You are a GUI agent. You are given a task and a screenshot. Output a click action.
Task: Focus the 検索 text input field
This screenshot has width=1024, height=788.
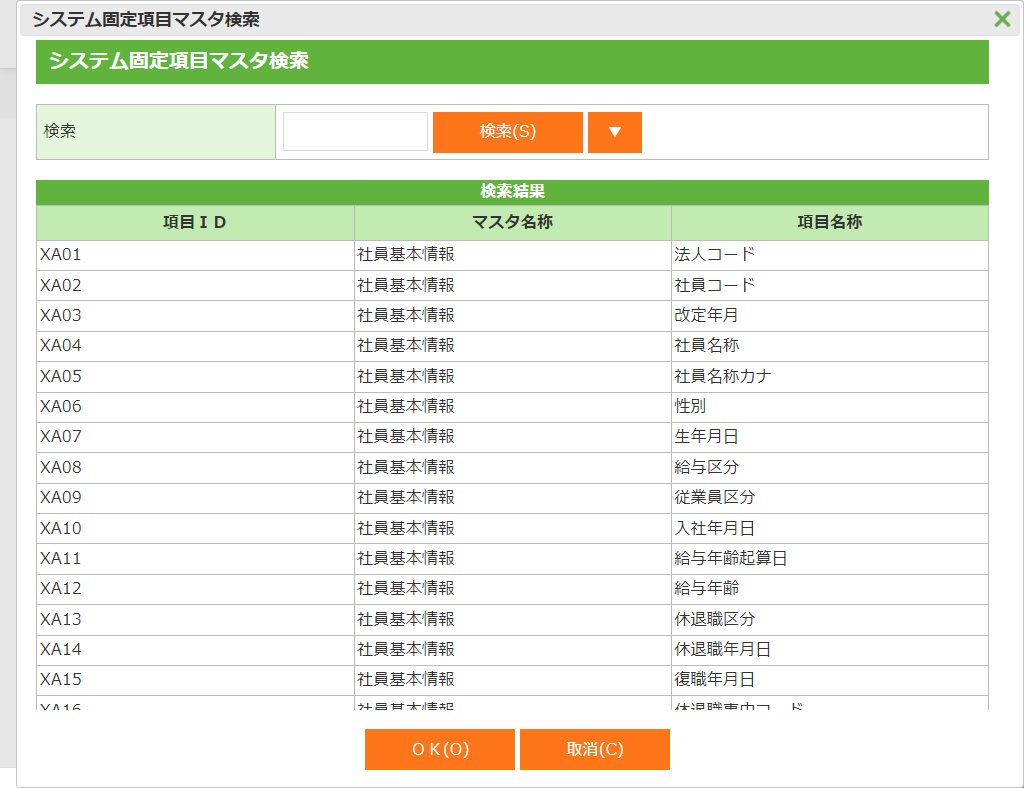(x=355, y=132)
